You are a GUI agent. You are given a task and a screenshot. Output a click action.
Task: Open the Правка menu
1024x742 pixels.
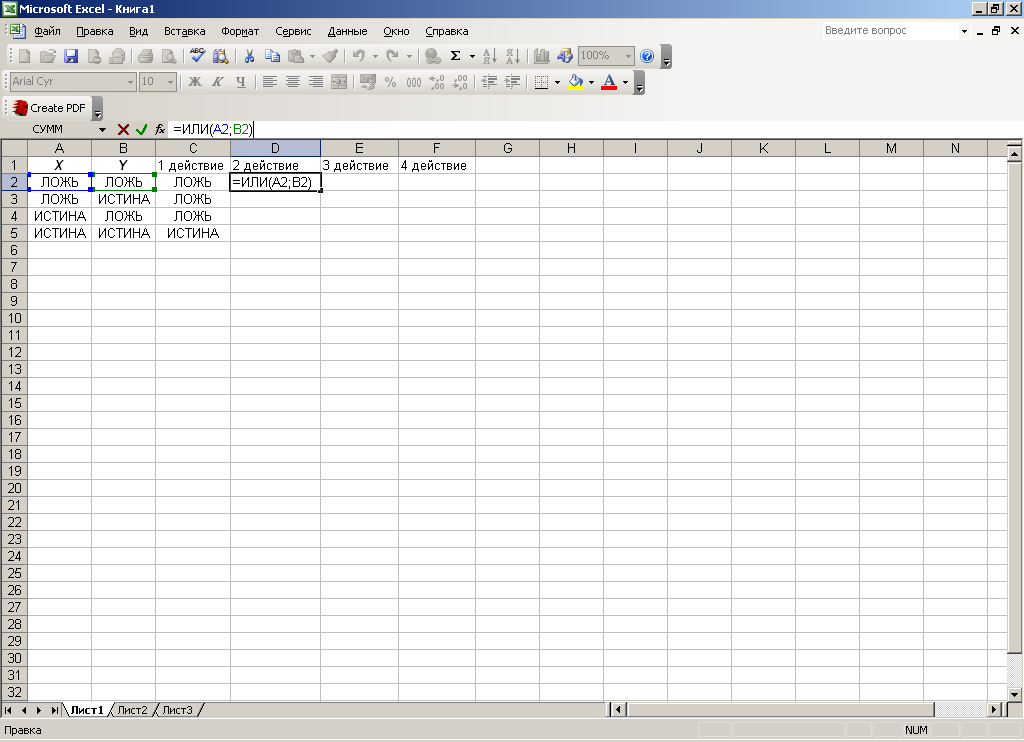tap(95, 31)
